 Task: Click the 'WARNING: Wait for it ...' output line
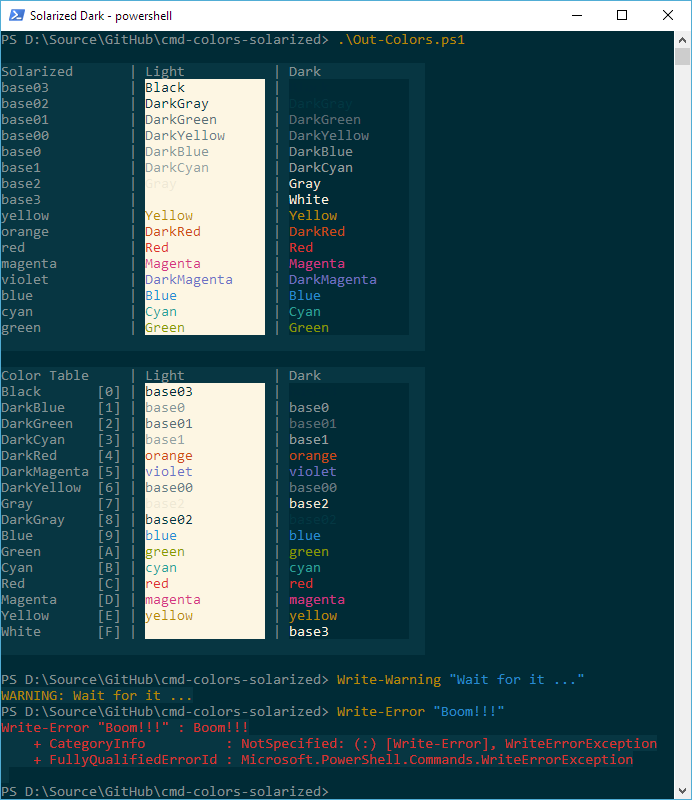97,696
